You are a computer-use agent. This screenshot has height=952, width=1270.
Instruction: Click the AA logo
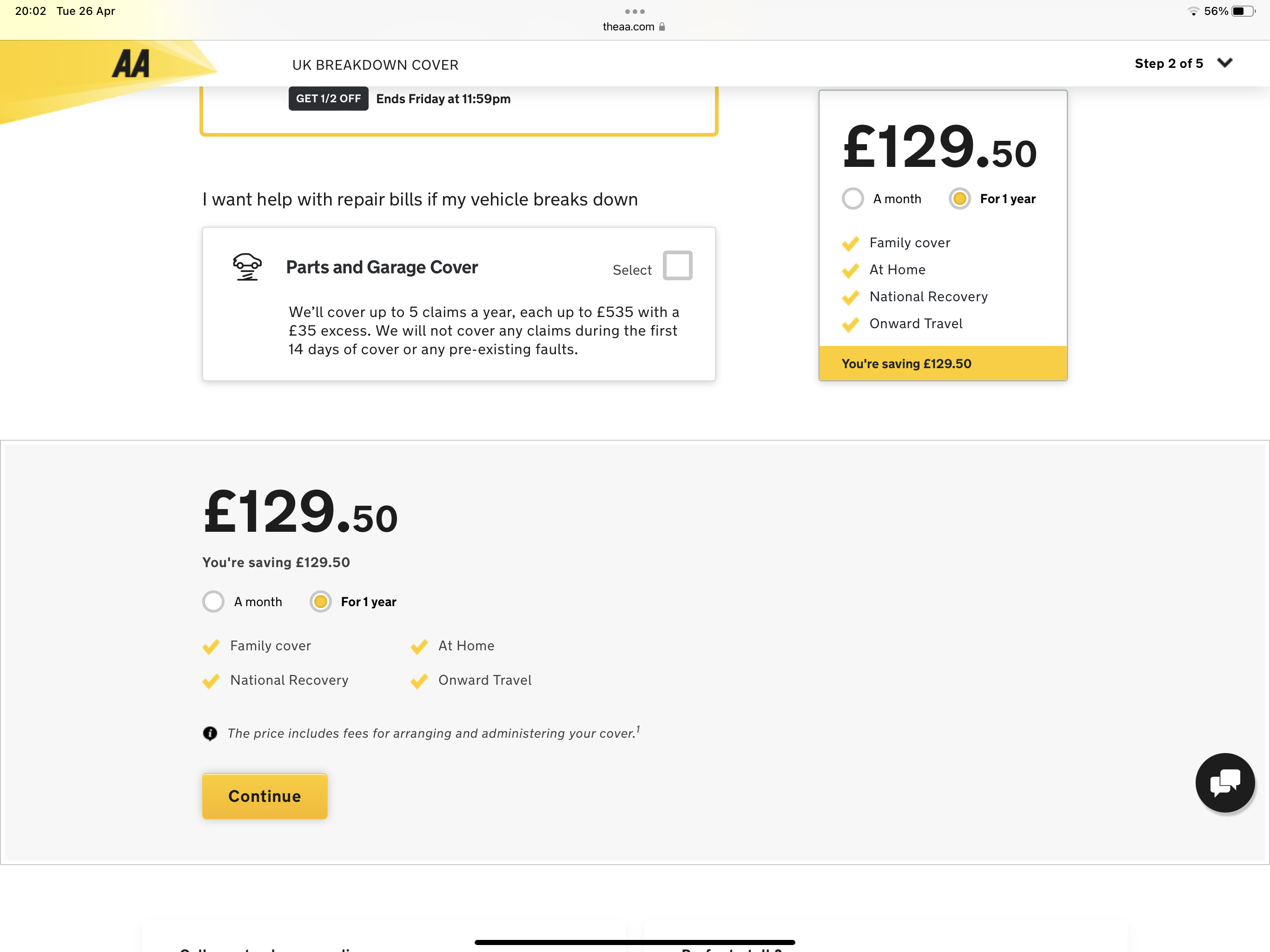[x=131, y=64]
